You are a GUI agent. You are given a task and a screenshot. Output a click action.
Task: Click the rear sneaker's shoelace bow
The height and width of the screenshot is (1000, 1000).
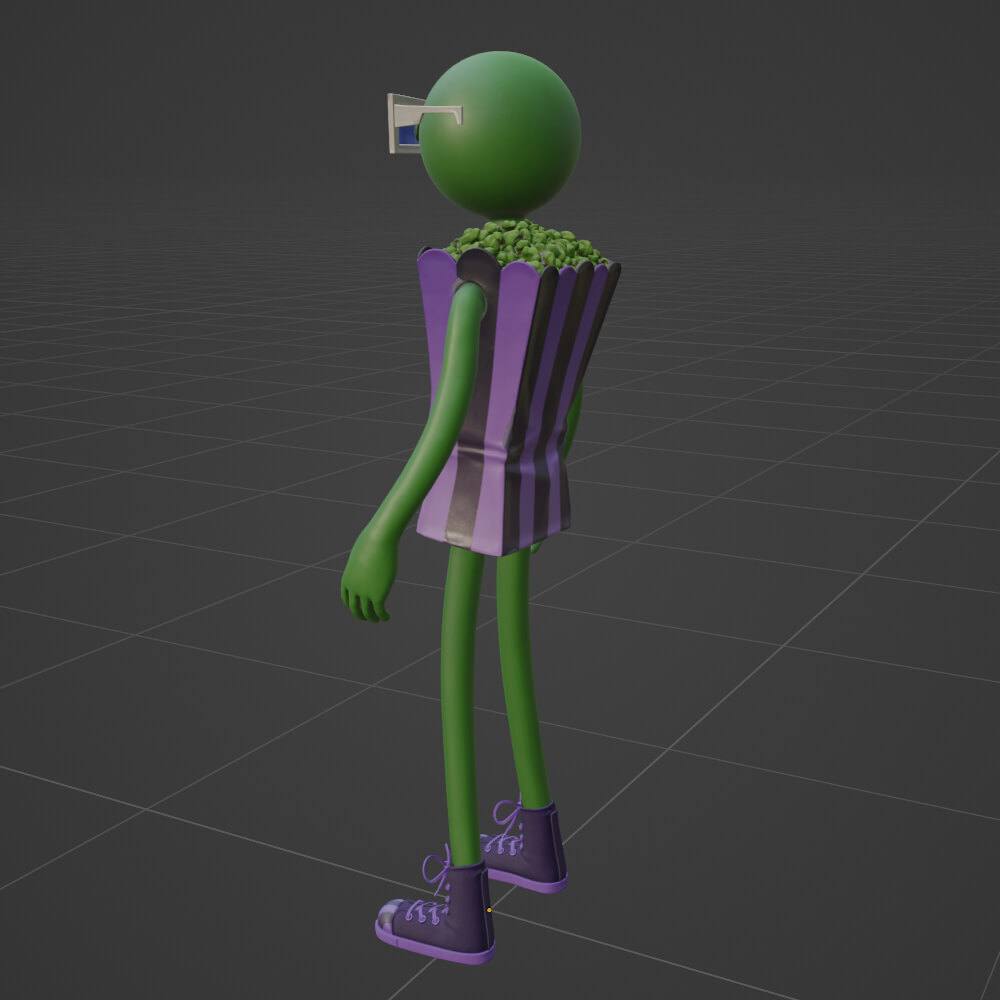pos(510,815)
